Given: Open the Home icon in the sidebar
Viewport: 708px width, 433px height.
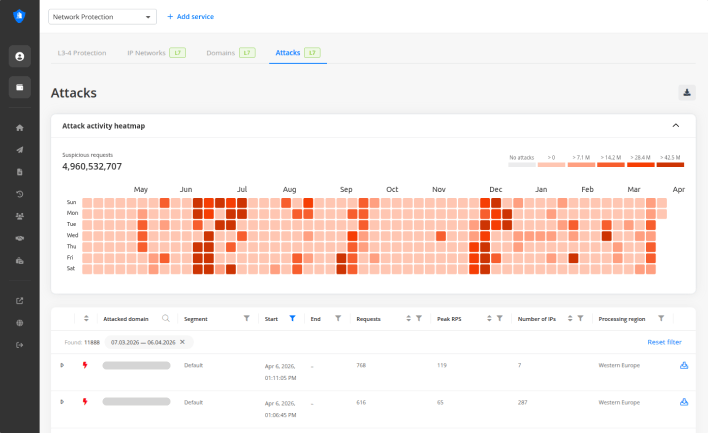Looking at the screenshot, I should 20,128.
